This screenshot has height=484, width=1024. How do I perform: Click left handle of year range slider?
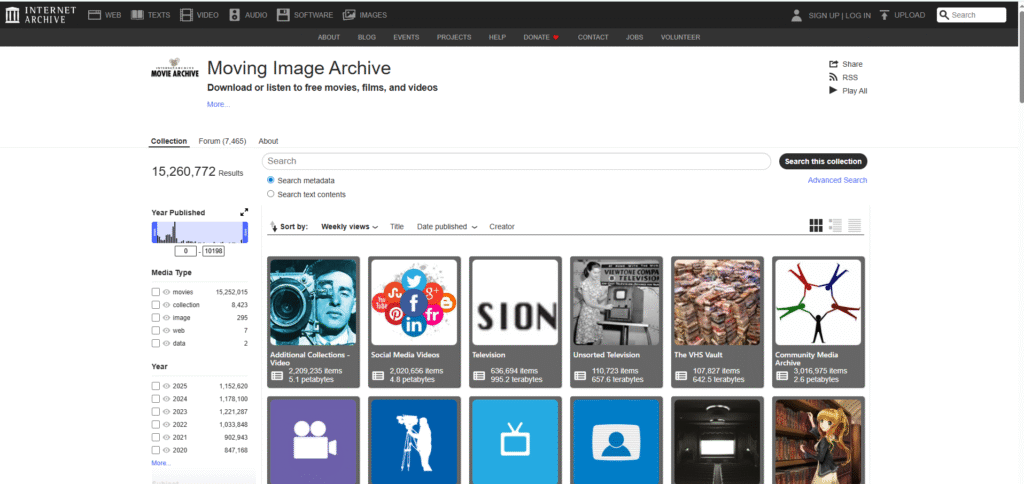coord(154,233)
